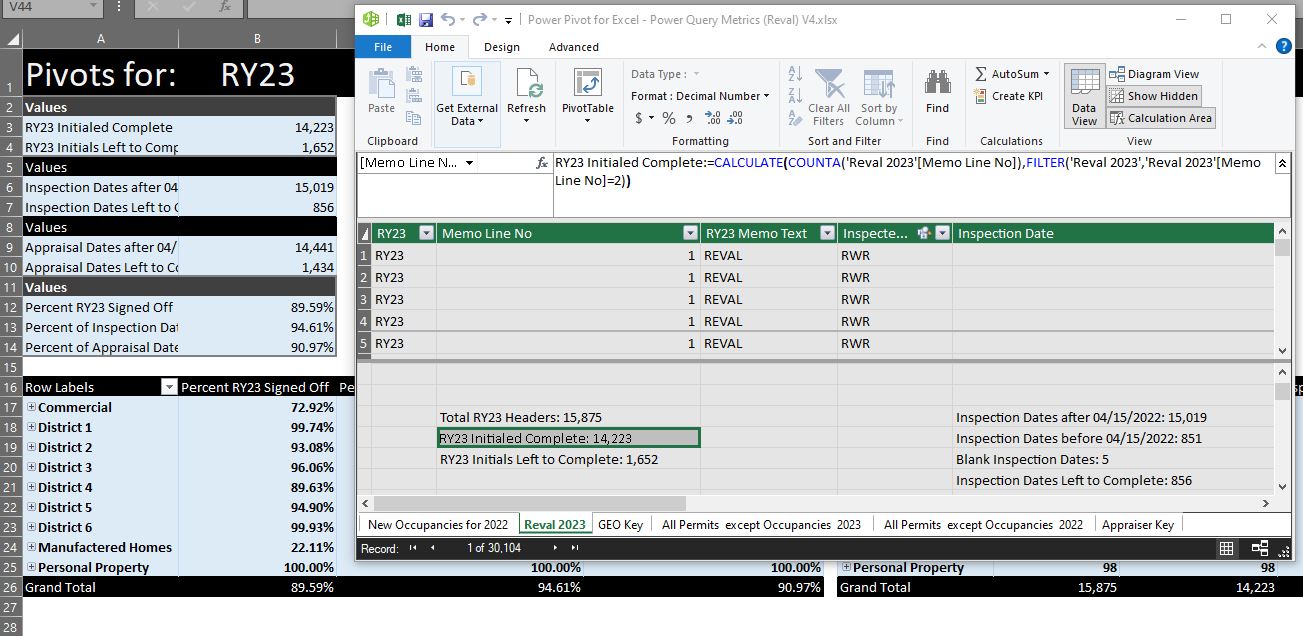Switch to Diagram View
The height and width of the screenshot is (636, 1303).
click(1154, 74)
